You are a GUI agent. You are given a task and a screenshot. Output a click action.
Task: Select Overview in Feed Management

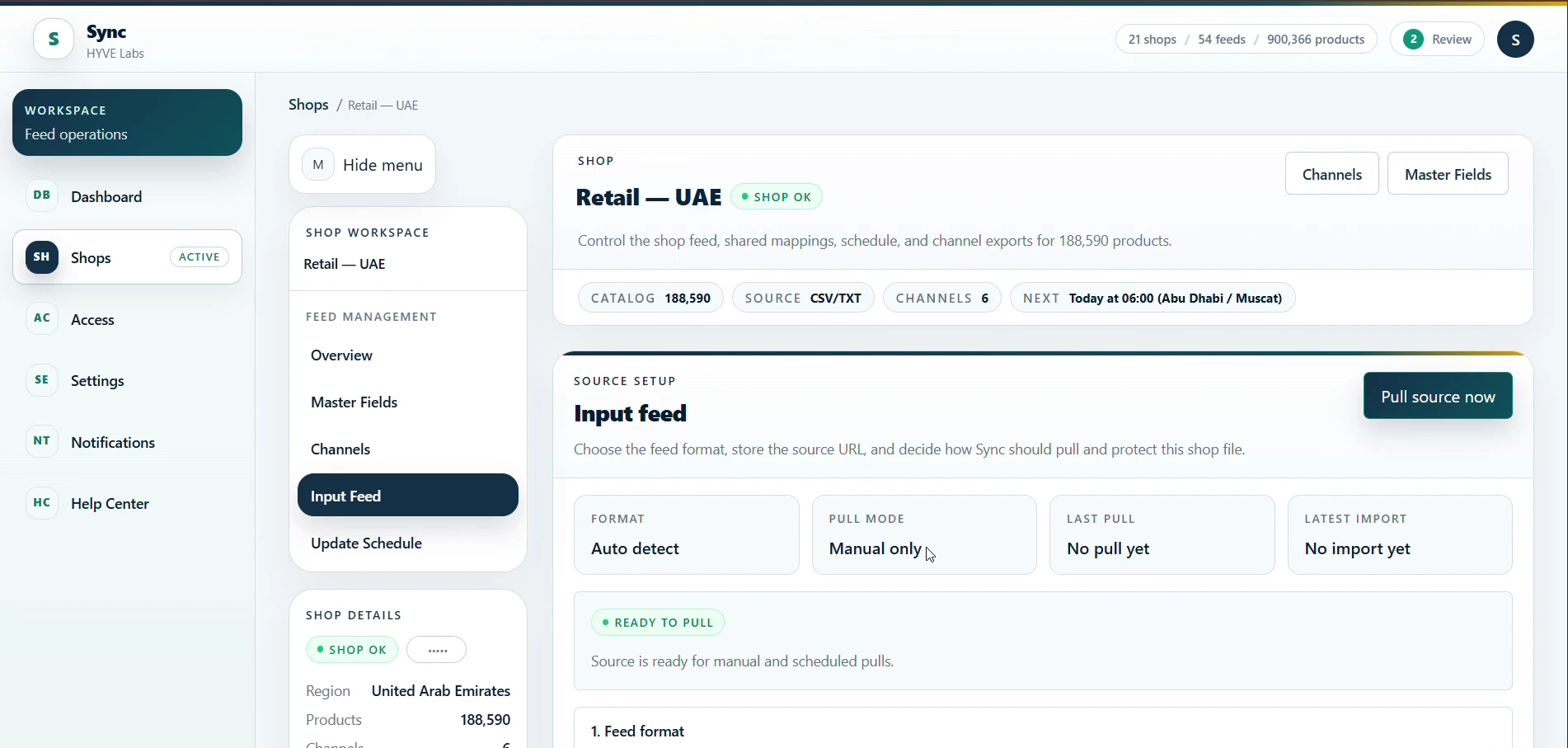coord(407,355)
